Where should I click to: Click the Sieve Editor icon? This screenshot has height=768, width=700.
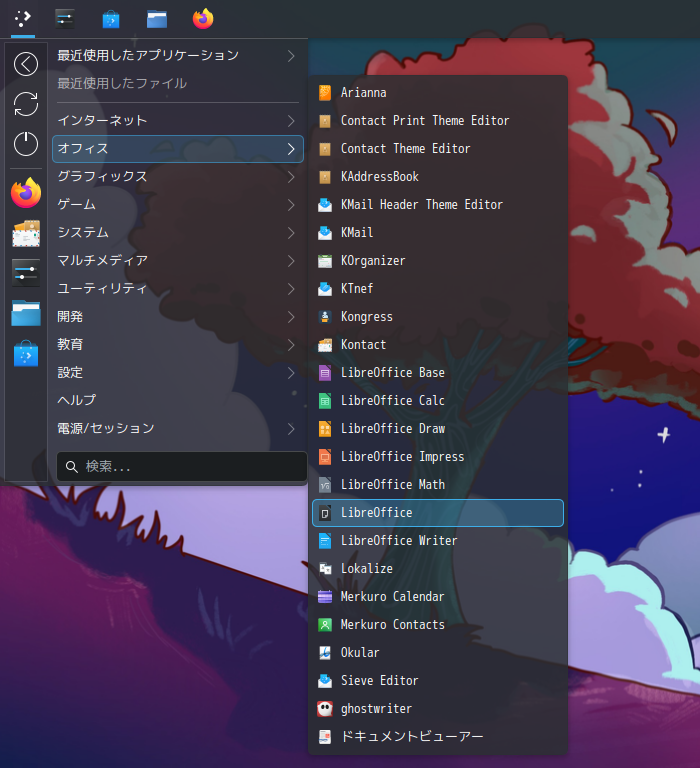coord(325,681)
